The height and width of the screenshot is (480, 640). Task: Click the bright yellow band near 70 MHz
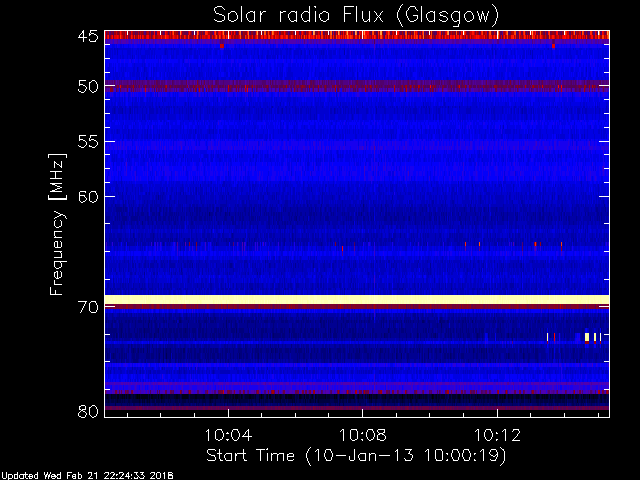point(357,300)
